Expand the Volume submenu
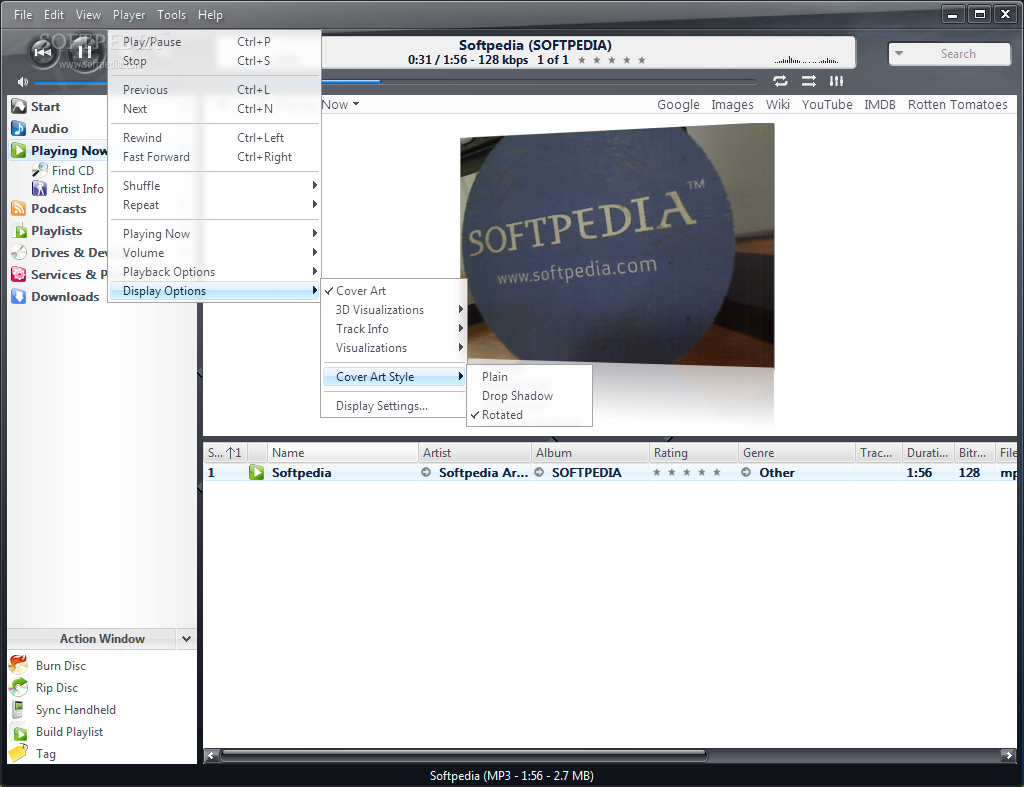The width and height of the screenshot is (1024, 787). coord(214,253)
